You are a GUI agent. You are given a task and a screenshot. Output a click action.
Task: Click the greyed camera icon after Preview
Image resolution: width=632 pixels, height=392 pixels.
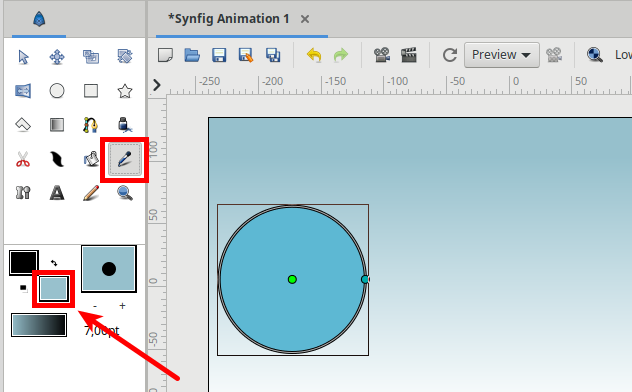554,55
